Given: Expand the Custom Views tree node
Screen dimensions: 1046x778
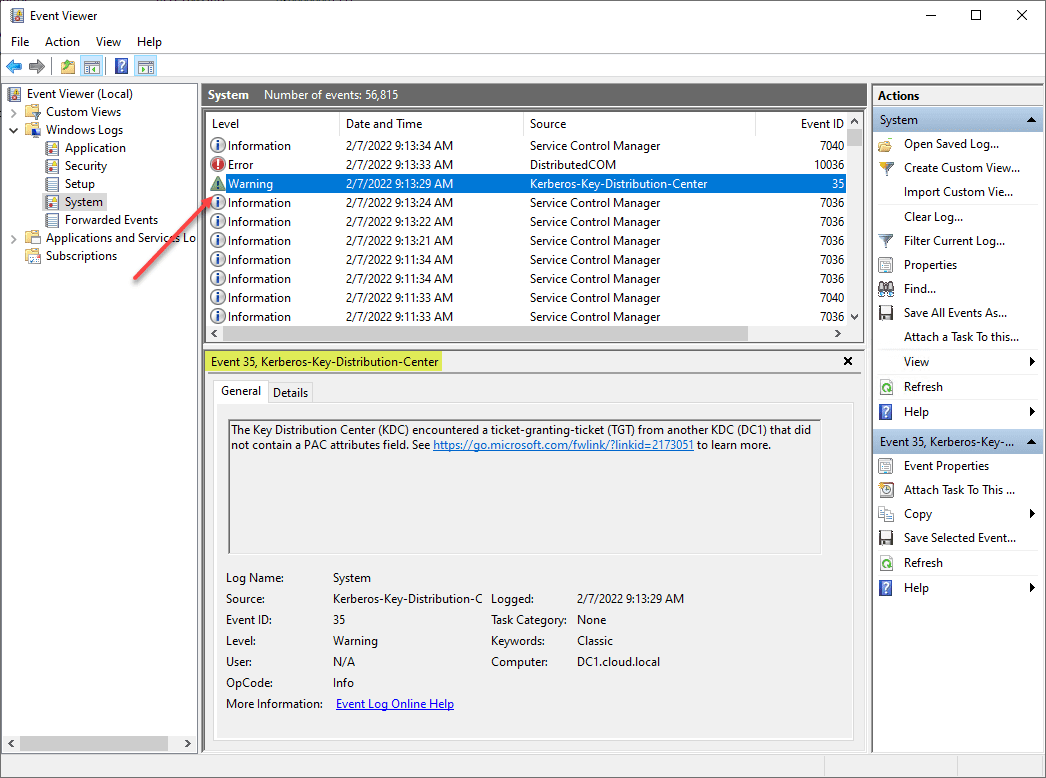Looking at the screenshot, I should pos(14,112).
